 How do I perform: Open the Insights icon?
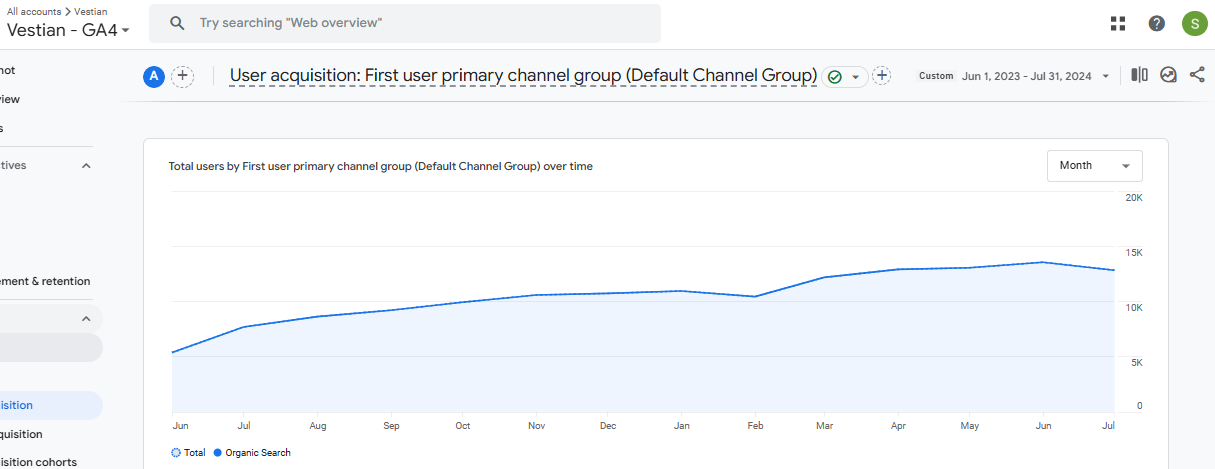coord(1168,75)
